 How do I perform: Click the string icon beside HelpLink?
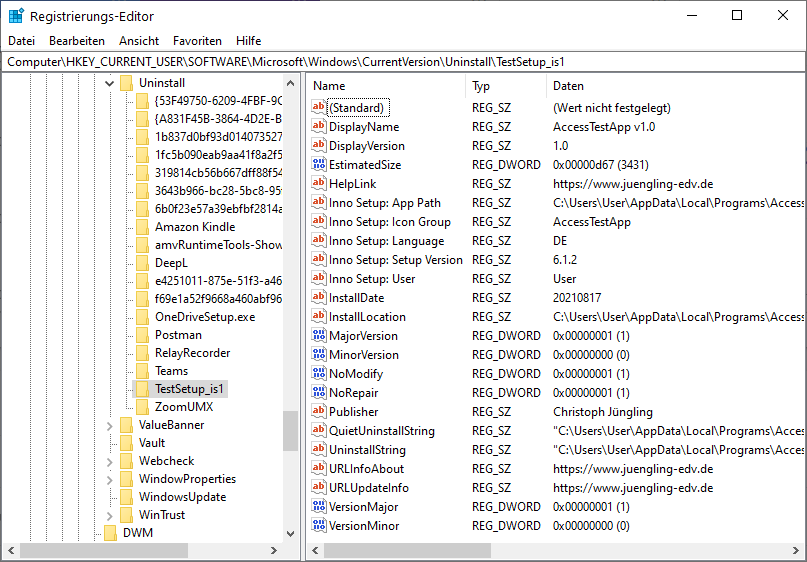[x=319, y=183]
